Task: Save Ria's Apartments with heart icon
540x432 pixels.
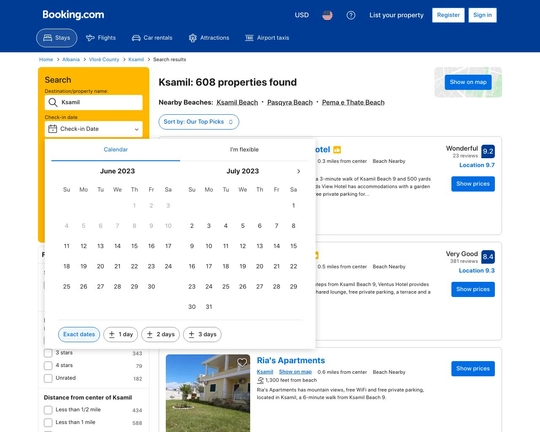Action: 242,362
